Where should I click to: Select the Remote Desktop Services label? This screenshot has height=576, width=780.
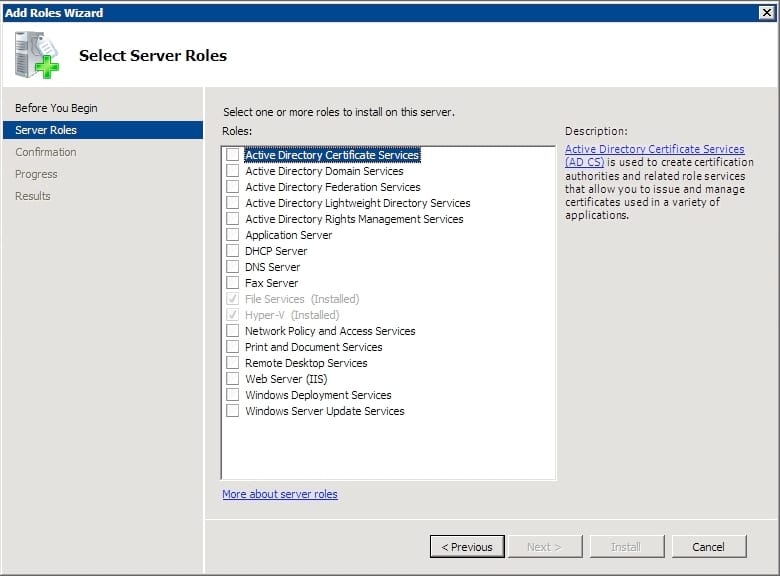[306, 363]
